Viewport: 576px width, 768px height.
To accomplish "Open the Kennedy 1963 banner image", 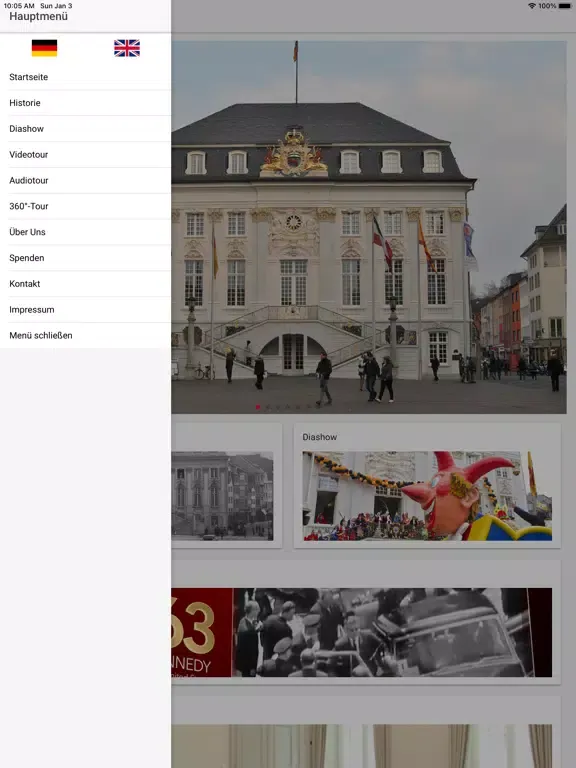I will point(361,632).
